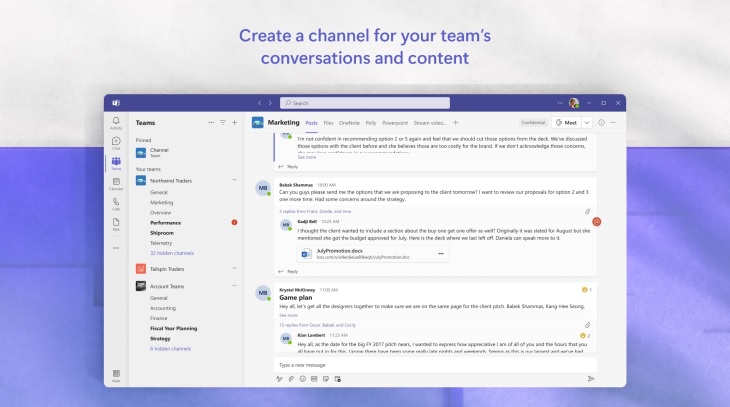Open Files from the left rail
730x407 pixels.
click(x=116, y=224)
